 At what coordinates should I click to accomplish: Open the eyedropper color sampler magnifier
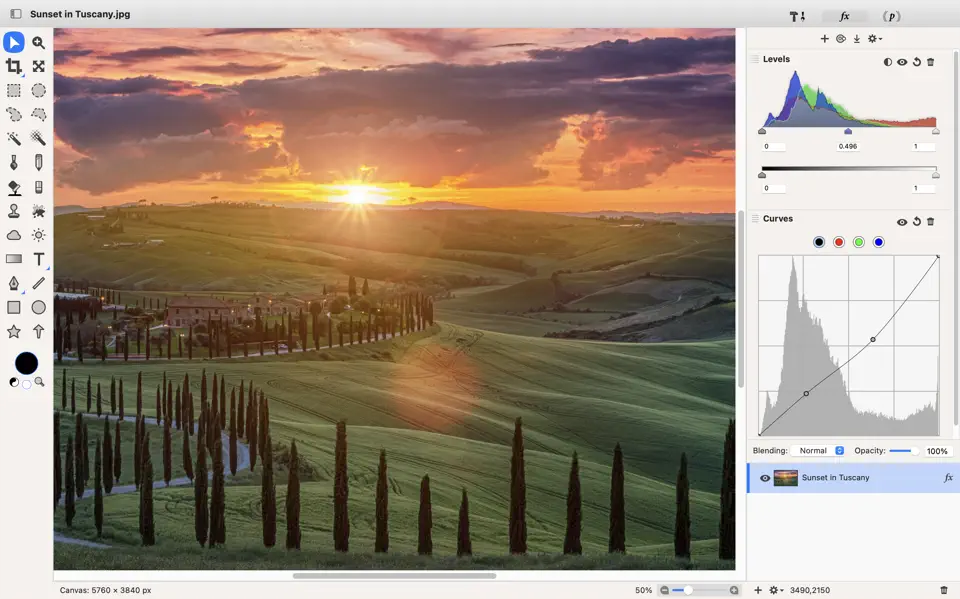(x=40, y=382)
